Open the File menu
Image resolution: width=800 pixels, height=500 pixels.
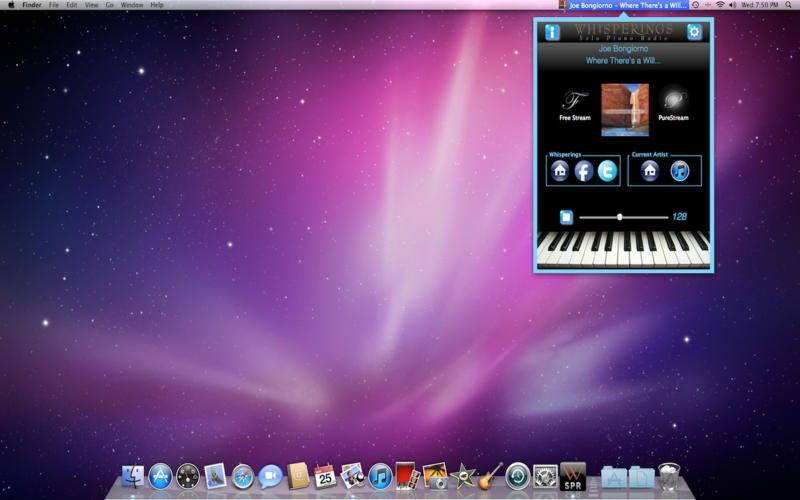[x=54, y=5]
